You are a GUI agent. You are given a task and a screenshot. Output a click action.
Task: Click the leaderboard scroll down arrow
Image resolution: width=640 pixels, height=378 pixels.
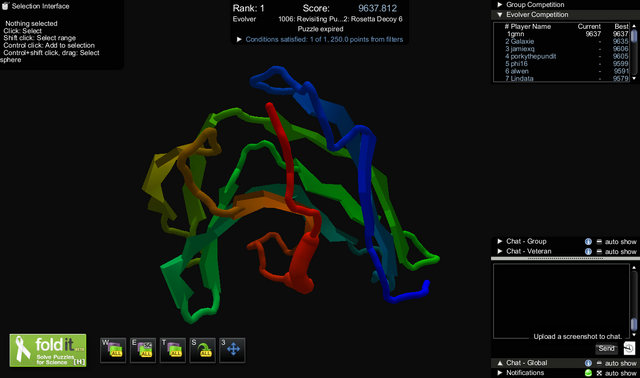(634, 78)
